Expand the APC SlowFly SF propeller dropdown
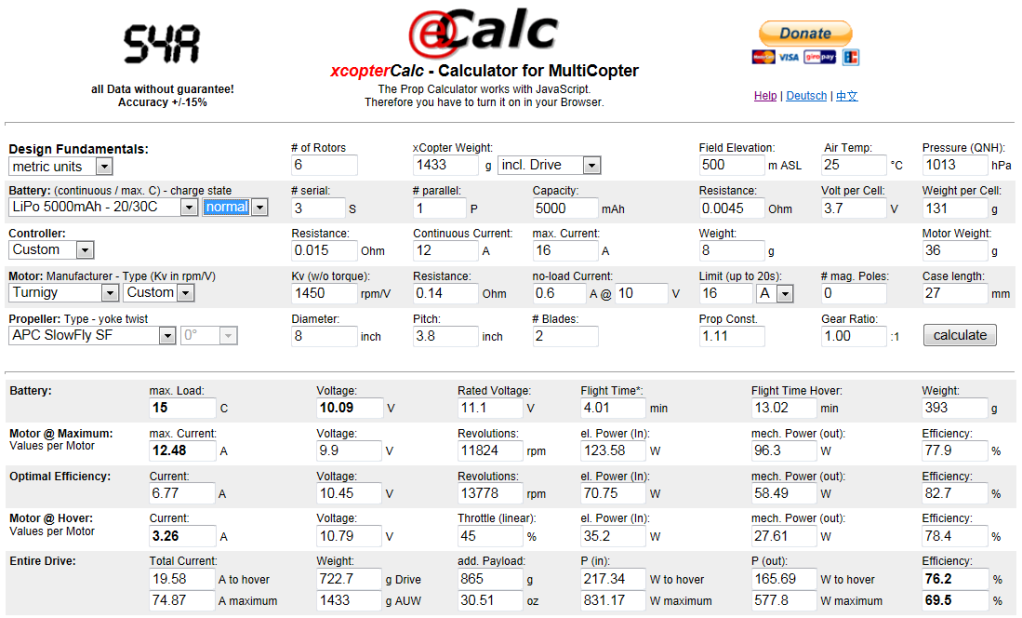Image resolution: width=1022 pixels, height=618 pixels. click(93, 336)
